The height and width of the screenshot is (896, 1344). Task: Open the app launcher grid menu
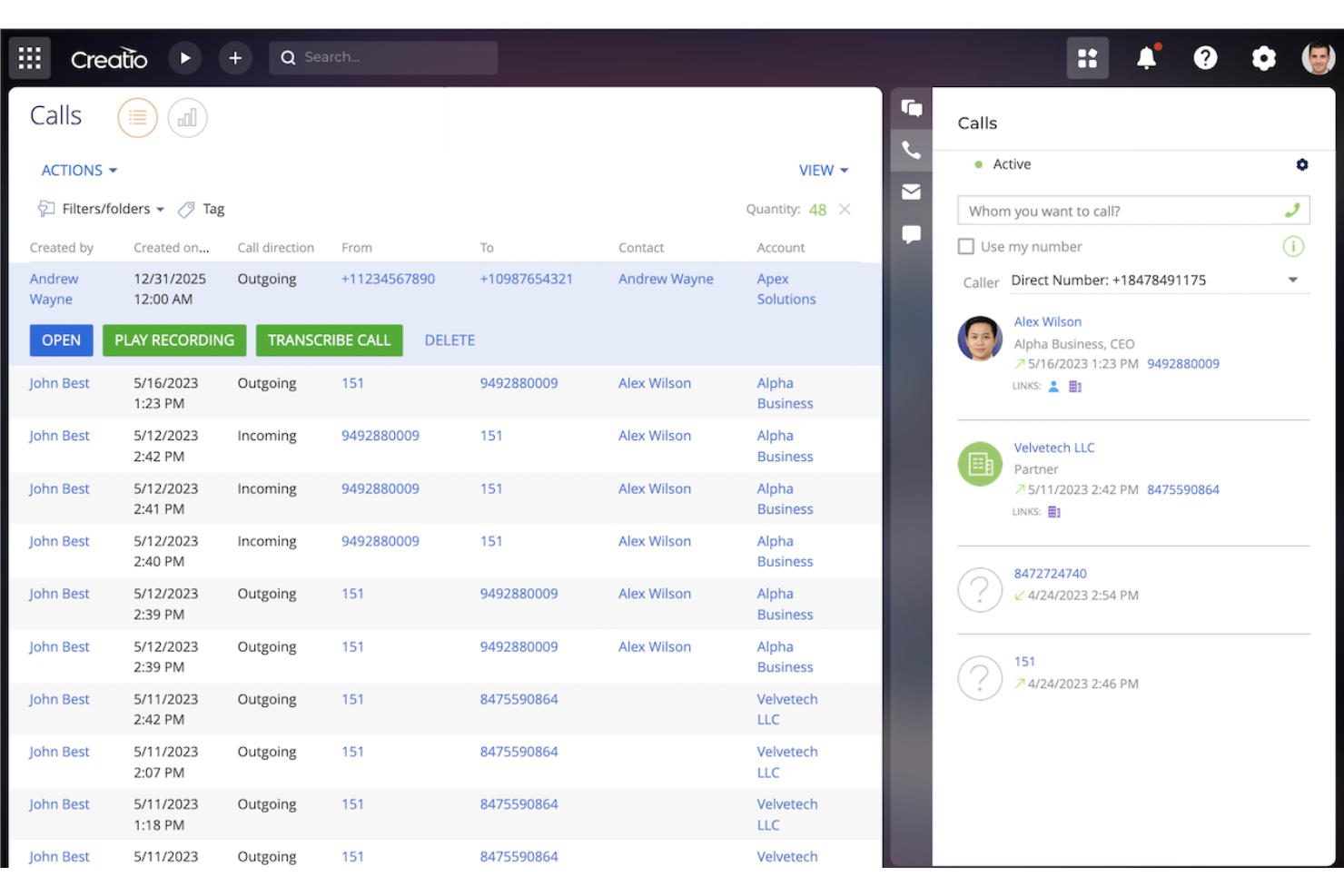click(x=29, y=58)
